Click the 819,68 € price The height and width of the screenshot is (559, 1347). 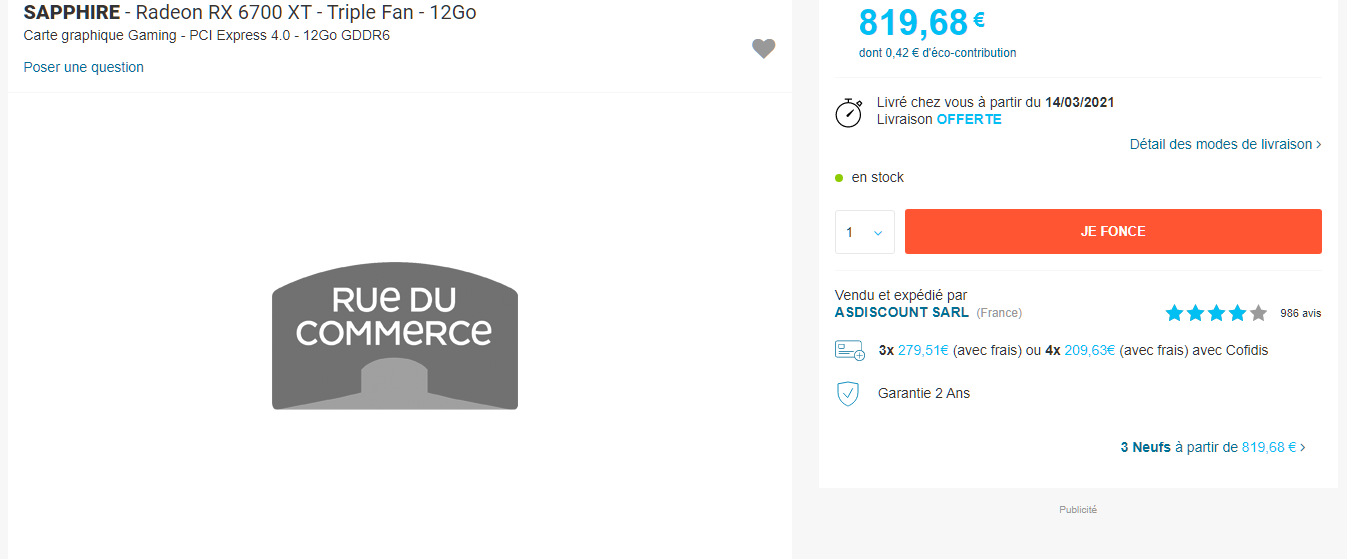tap(921, 22)
